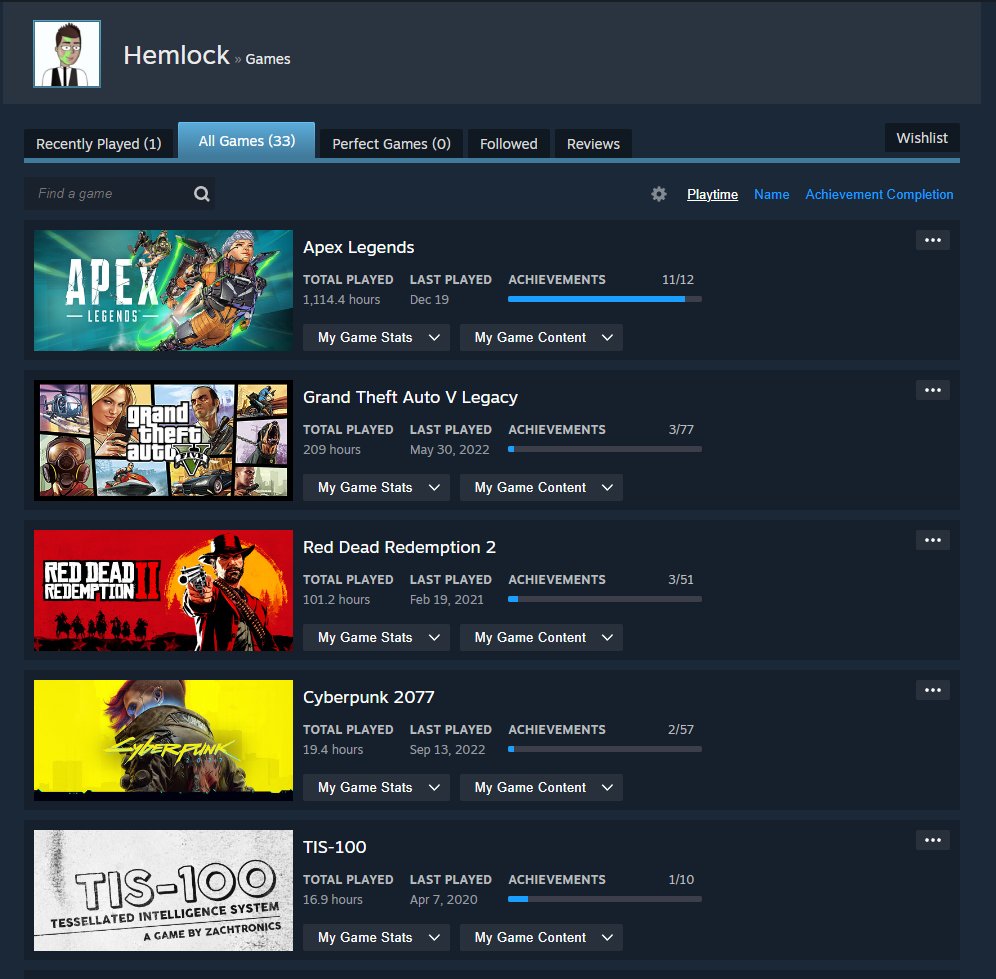Click the 209 hours playtime value
996x979 pixels.
tap(332, 449)
